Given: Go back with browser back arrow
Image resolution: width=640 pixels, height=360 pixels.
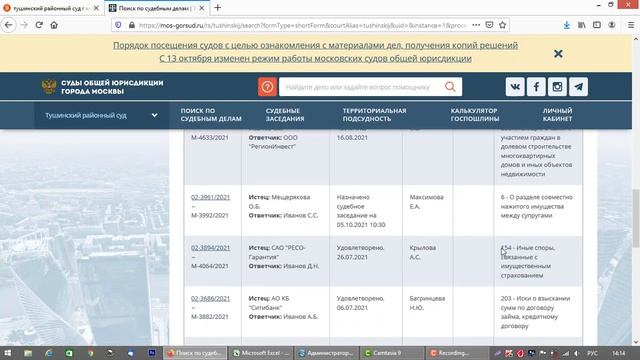Looking at the screenshot, I should click(9, 25).
